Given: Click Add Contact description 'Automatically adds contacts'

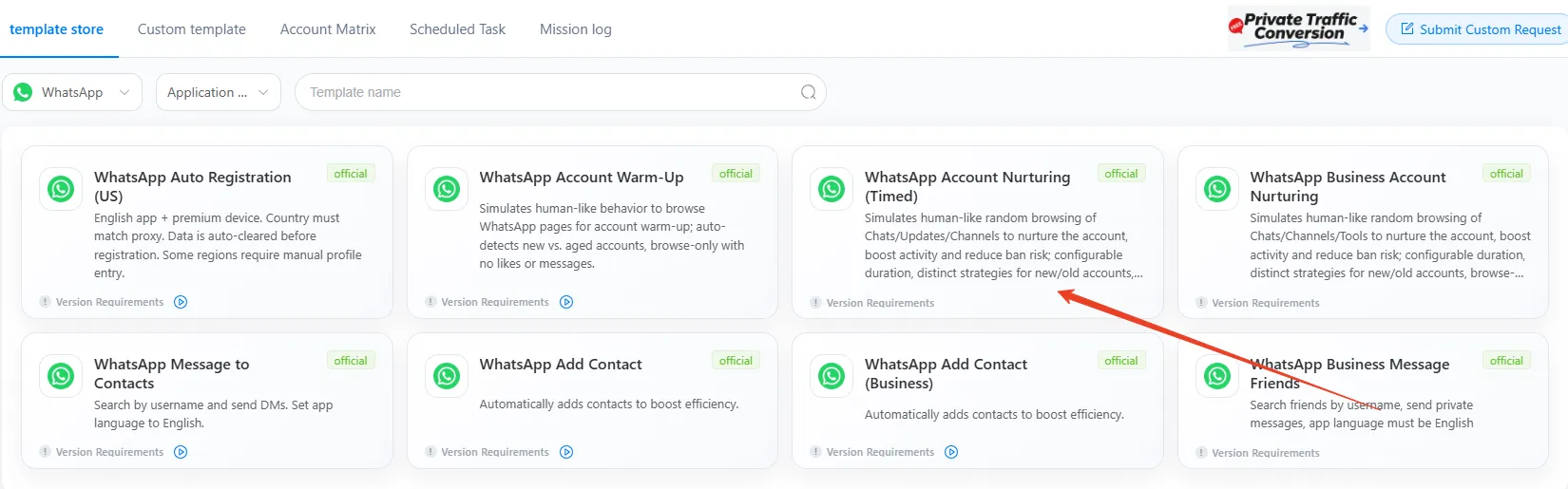Looking at the screenshot, I should pyautogui.click(x=608, y=404).
